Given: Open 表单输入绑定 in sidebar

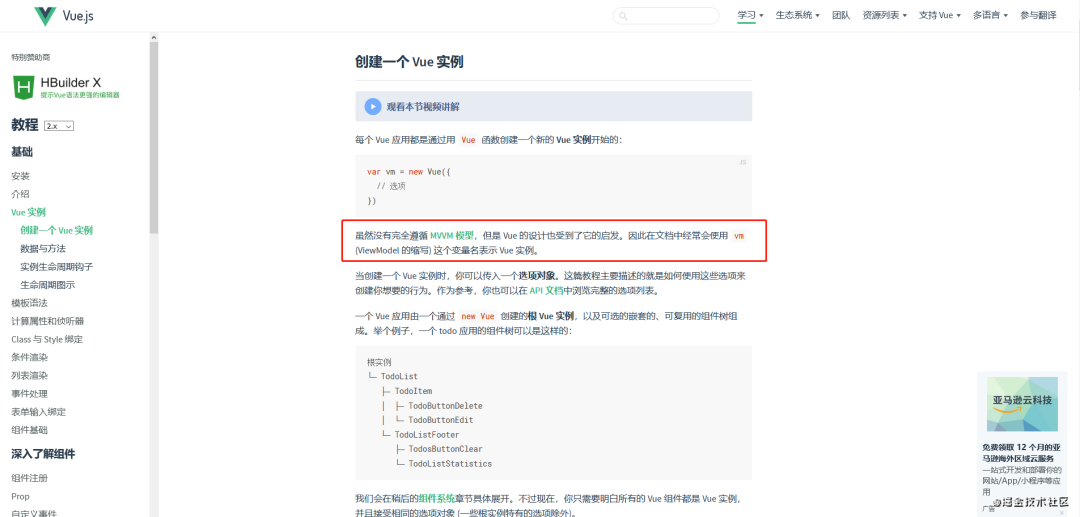Looking at the screenshot, I should point(39,412).
